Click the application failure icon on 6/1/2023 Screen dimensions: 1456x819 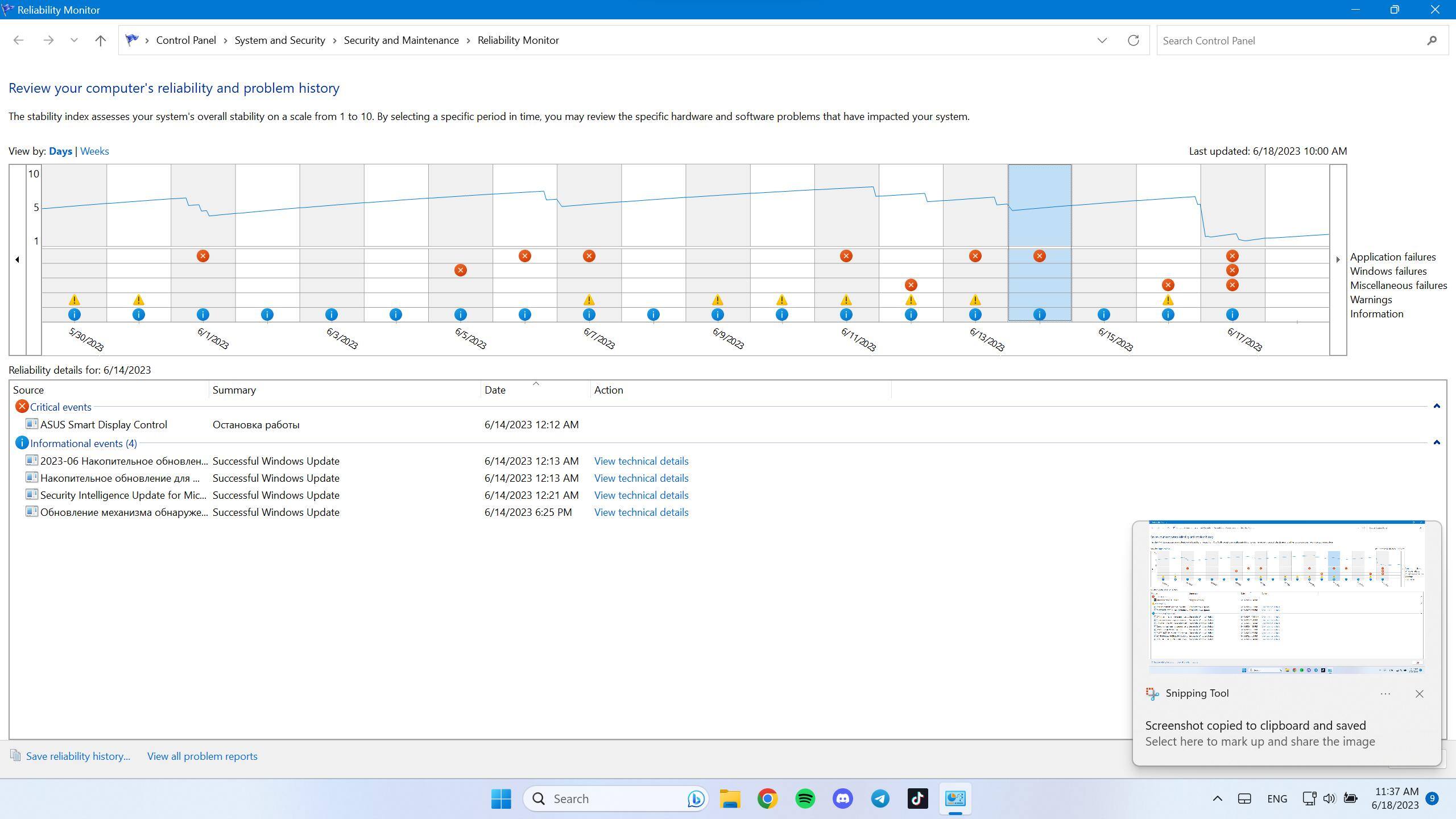click(202, 256)
